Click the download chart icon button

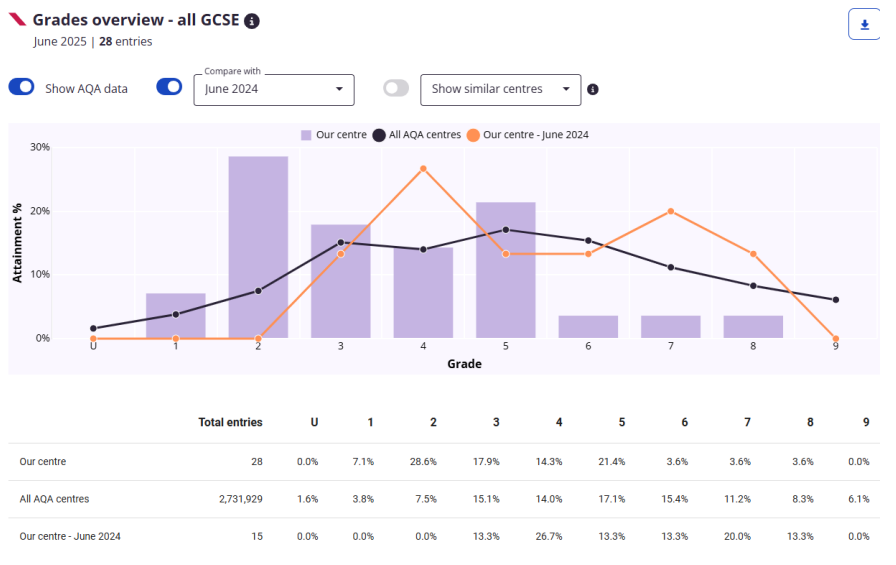point(864,24)
